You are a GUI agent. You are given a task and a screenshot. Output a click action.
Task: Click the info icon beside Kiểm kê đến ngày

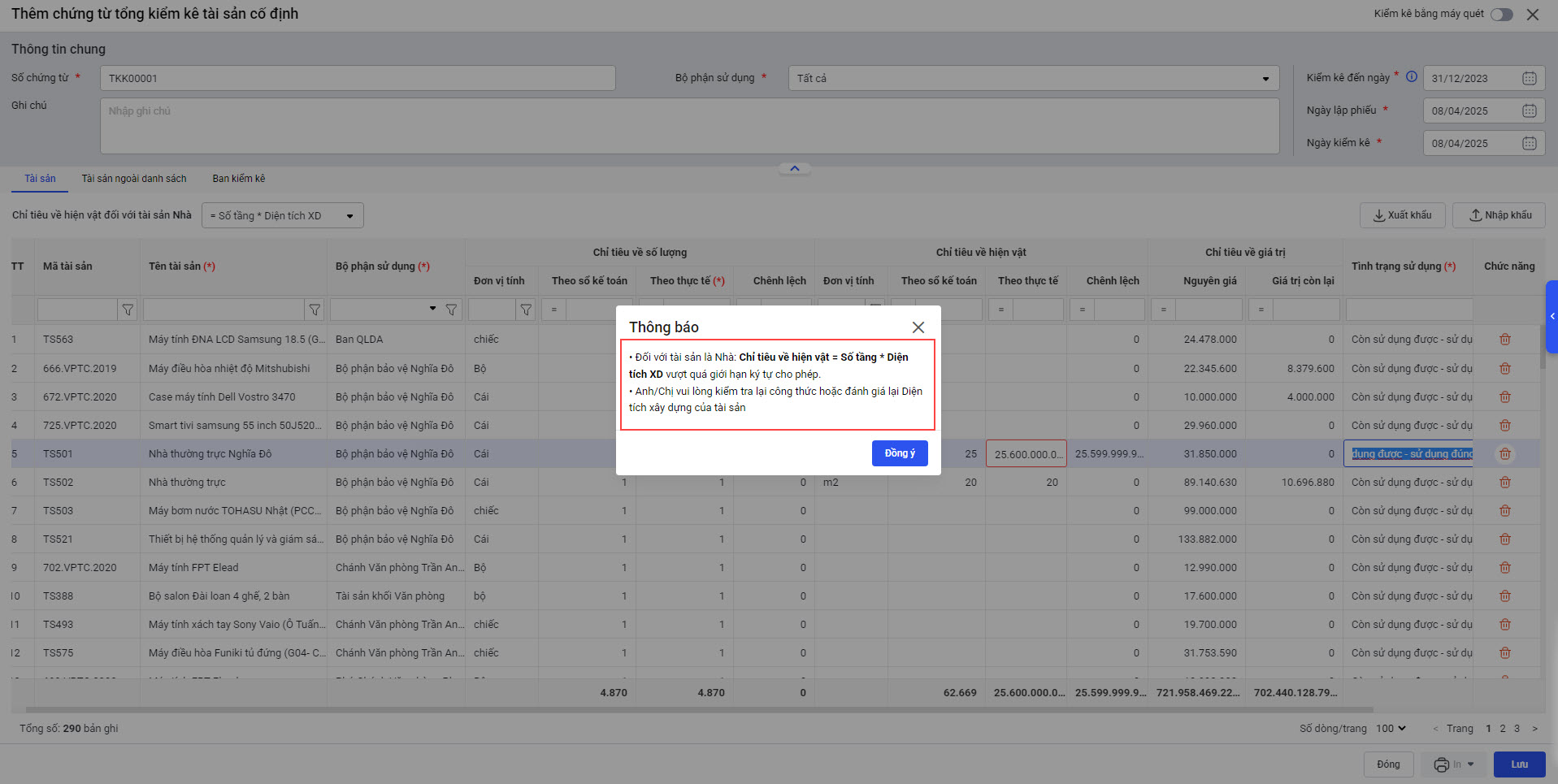click(x=1412, y=77)
